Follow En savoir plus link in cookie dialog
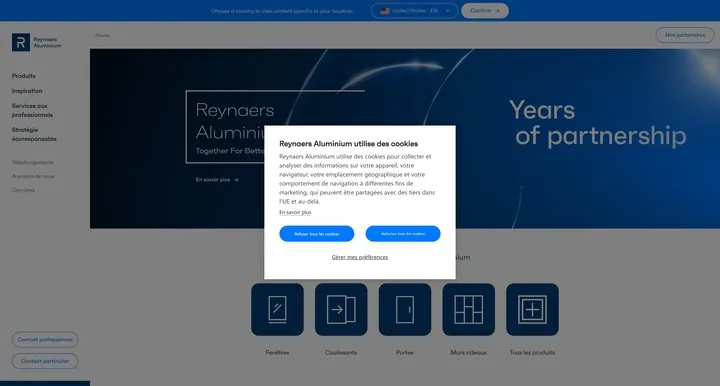 tap(295, 212)
